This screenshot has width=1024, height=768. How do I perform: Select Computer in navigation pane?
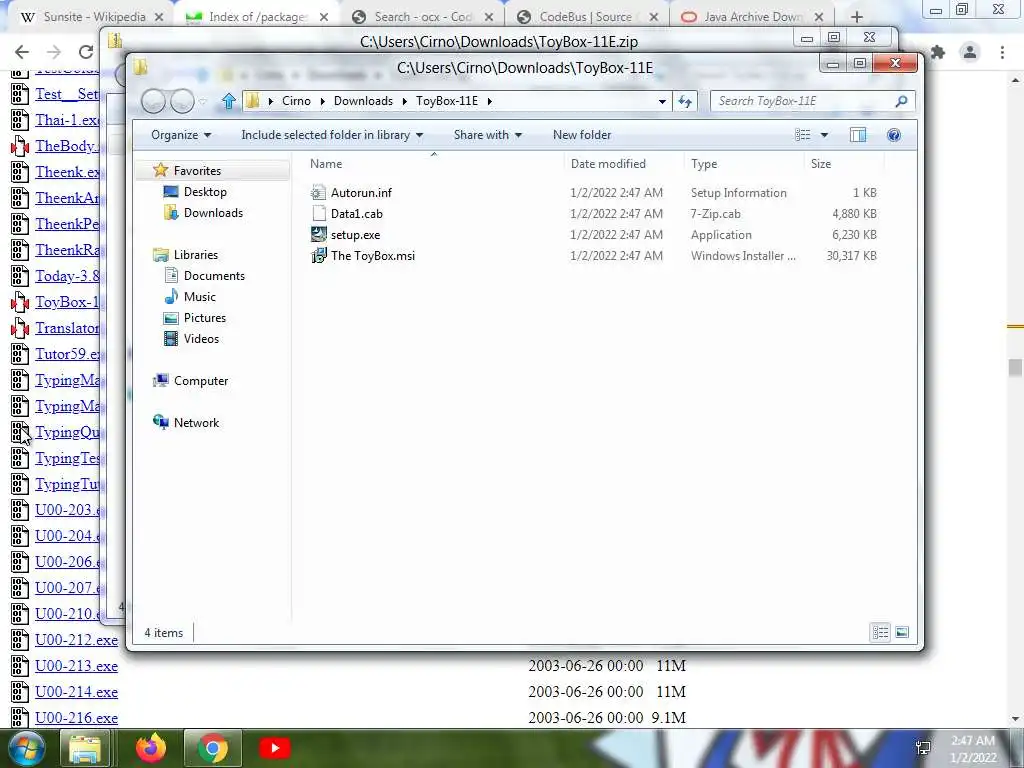[x=200, y=381]
